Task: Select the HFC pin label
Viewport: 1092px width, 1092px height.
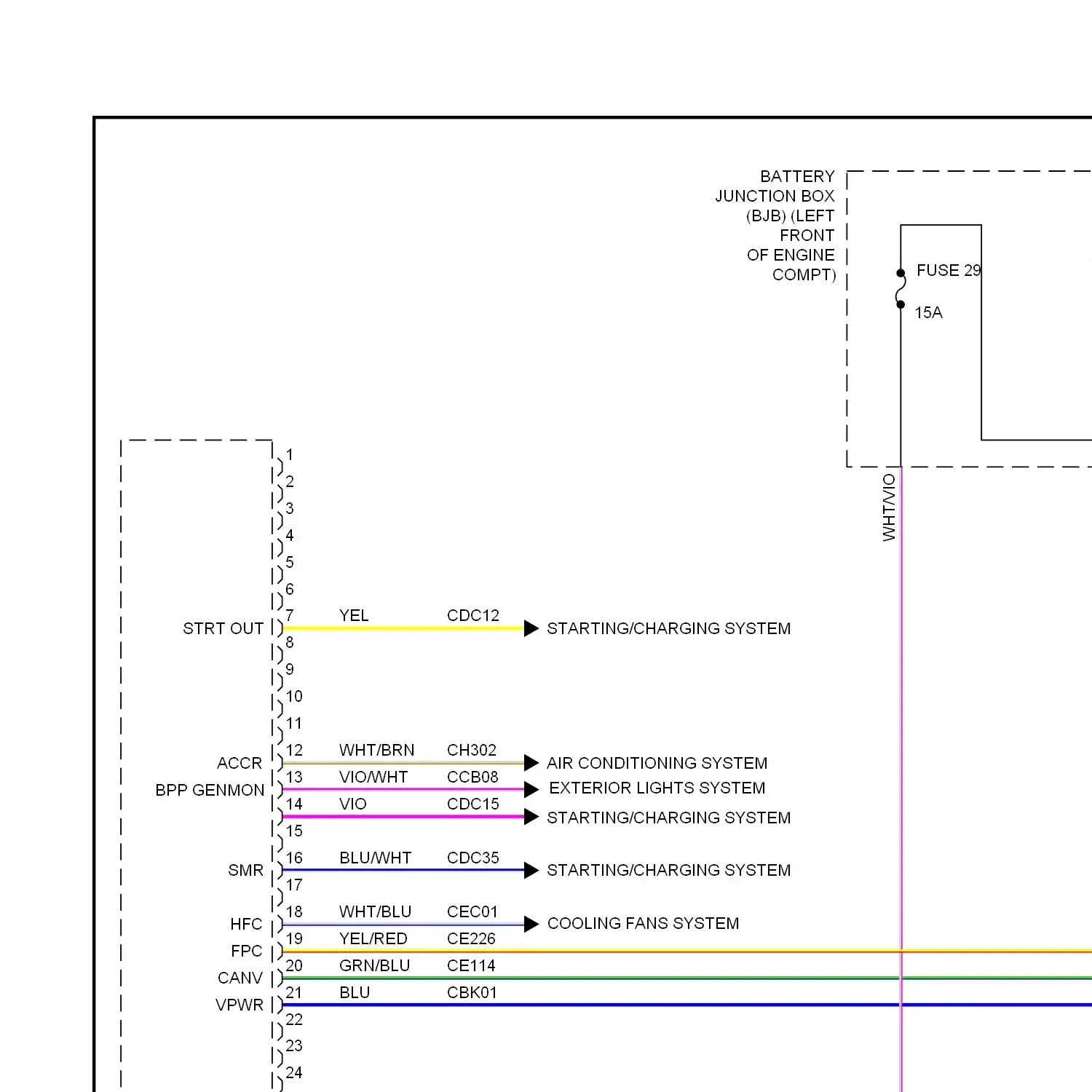Action: pyautogui.click(x=246, y=925)
